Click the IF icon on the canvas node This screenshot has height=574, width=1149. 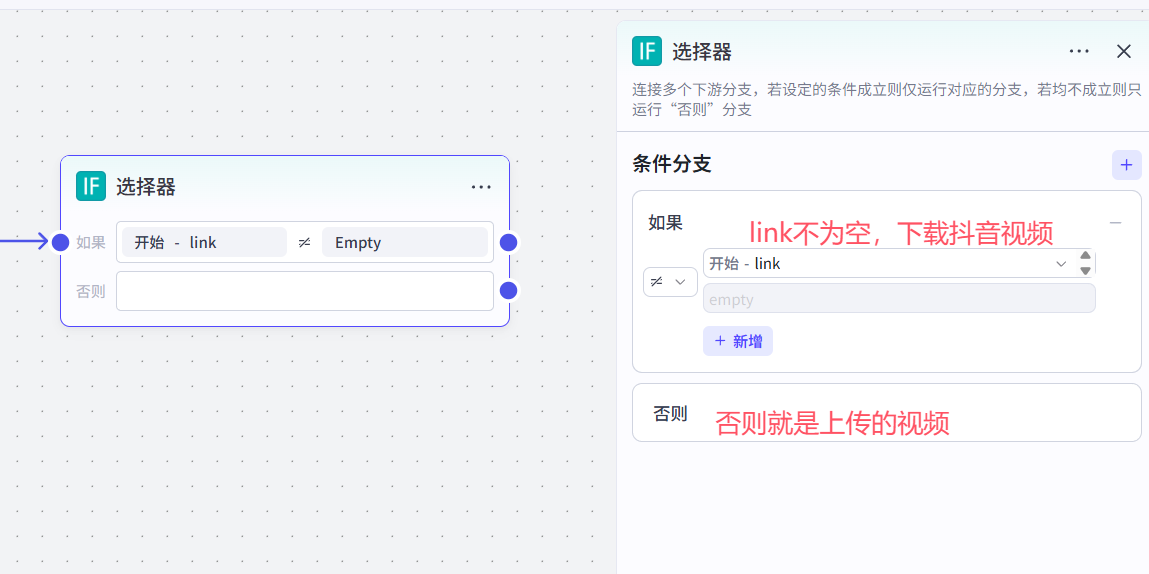[91, 186]
